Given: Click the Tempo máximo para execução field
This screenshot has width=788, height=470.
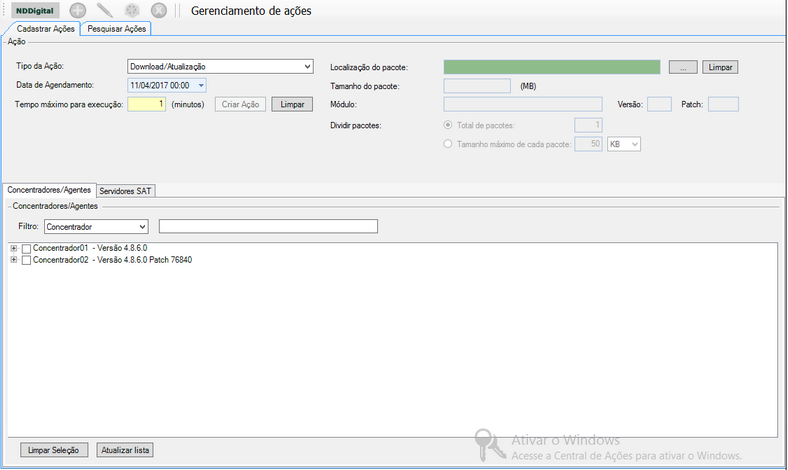Looking at the screenshot, I should click(x=146, y=104).
